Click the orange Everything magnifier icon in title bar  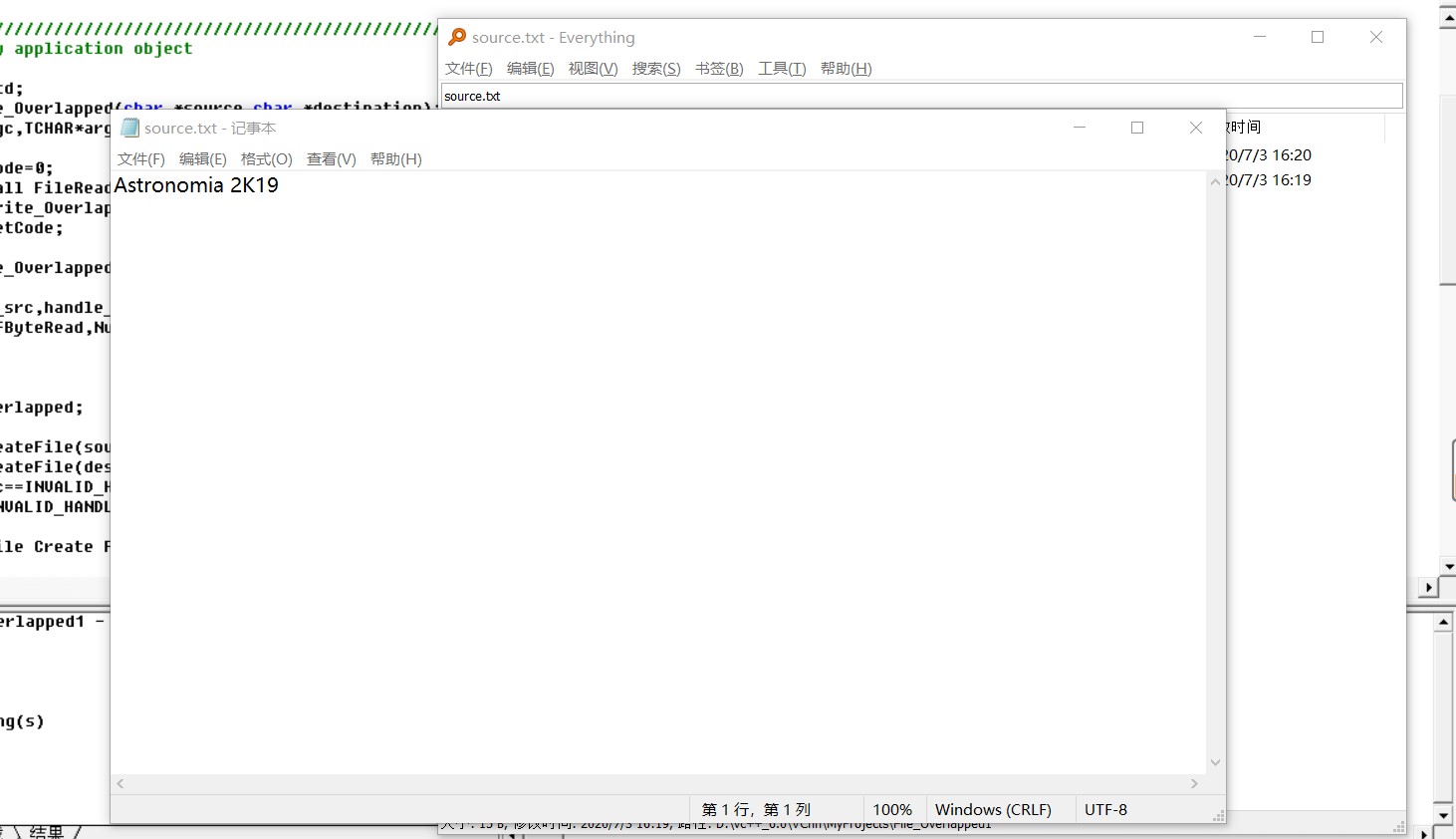456,37
